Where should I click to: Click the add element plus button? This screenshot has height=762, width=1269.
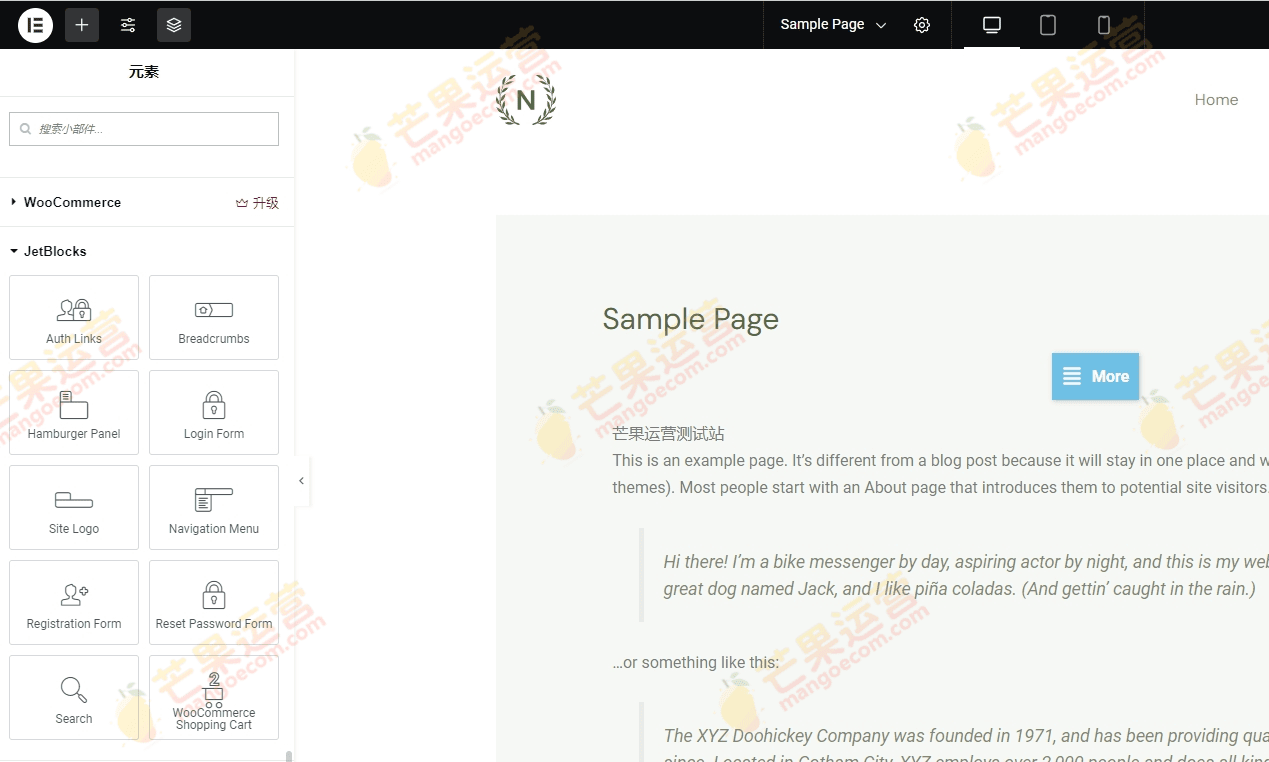pyautogui.click(x=82, y=25)
